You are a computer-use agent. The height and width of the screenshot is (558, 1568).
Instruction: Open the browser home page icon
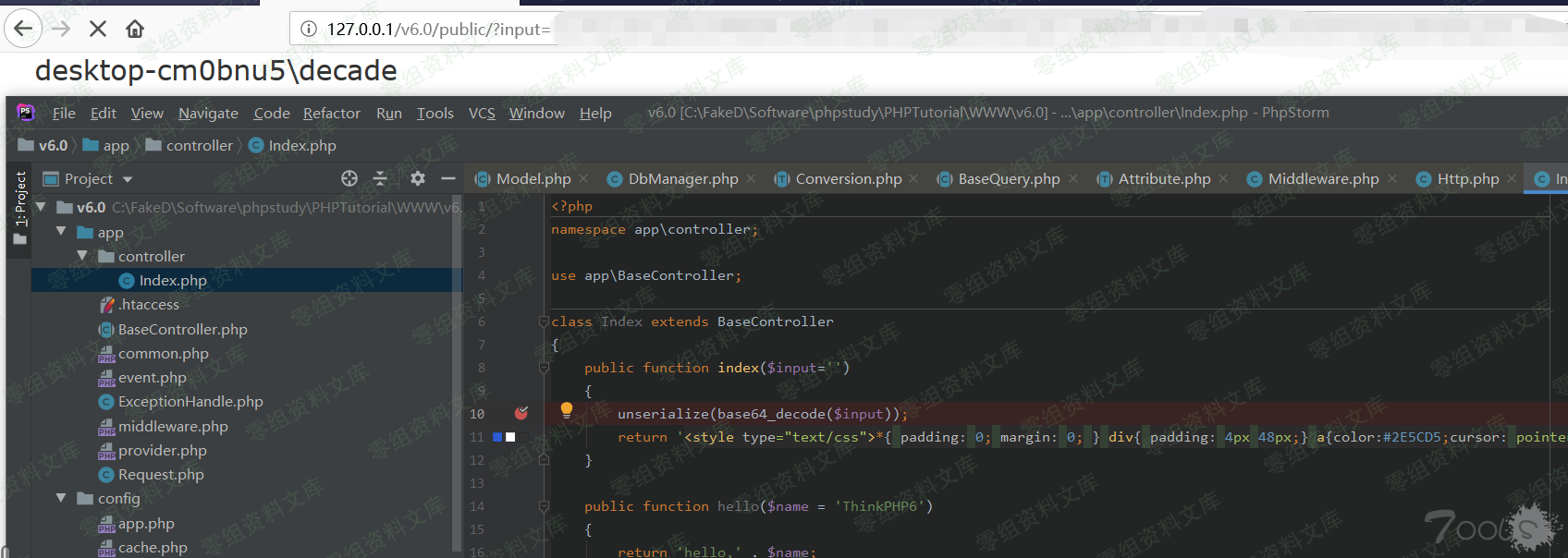(x=135, y=29)
